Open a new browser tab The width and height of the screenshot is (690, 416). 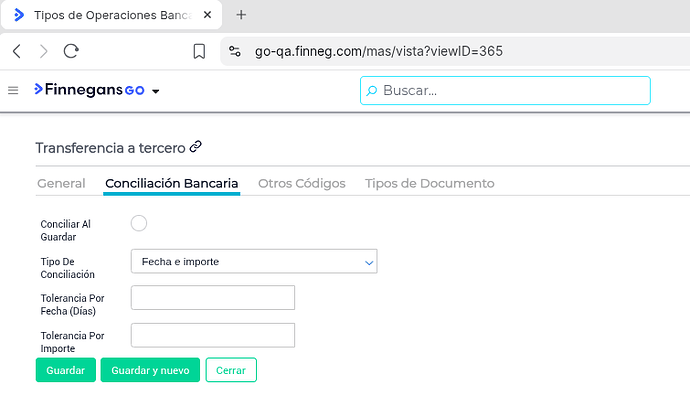pyautogui.click(x=241, y=15)
